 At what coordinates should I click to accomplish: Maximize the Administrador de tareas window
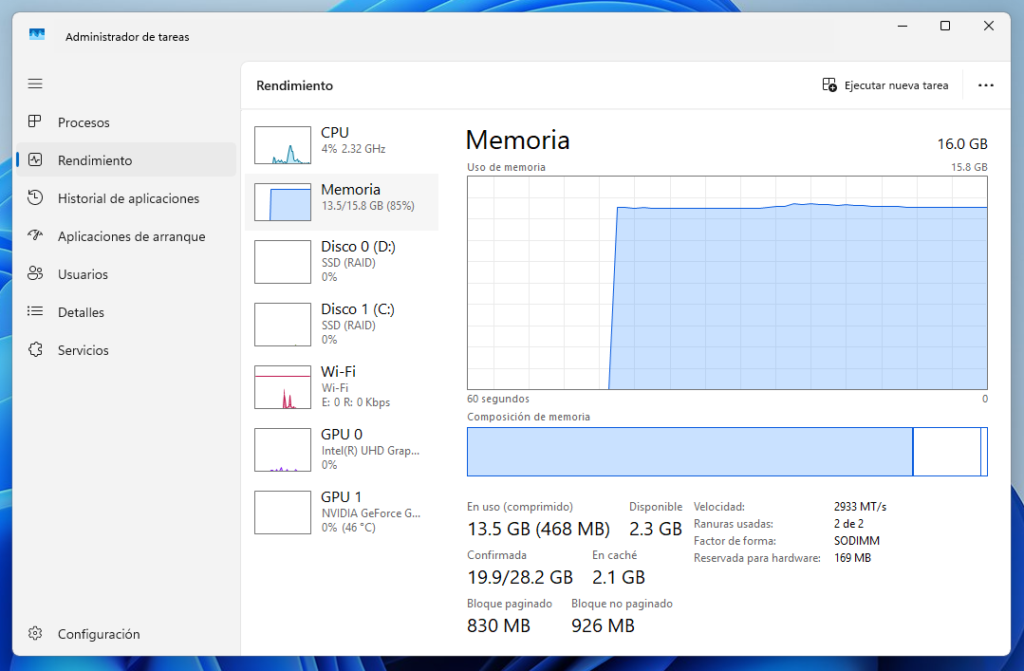click(x=945, y=25)
